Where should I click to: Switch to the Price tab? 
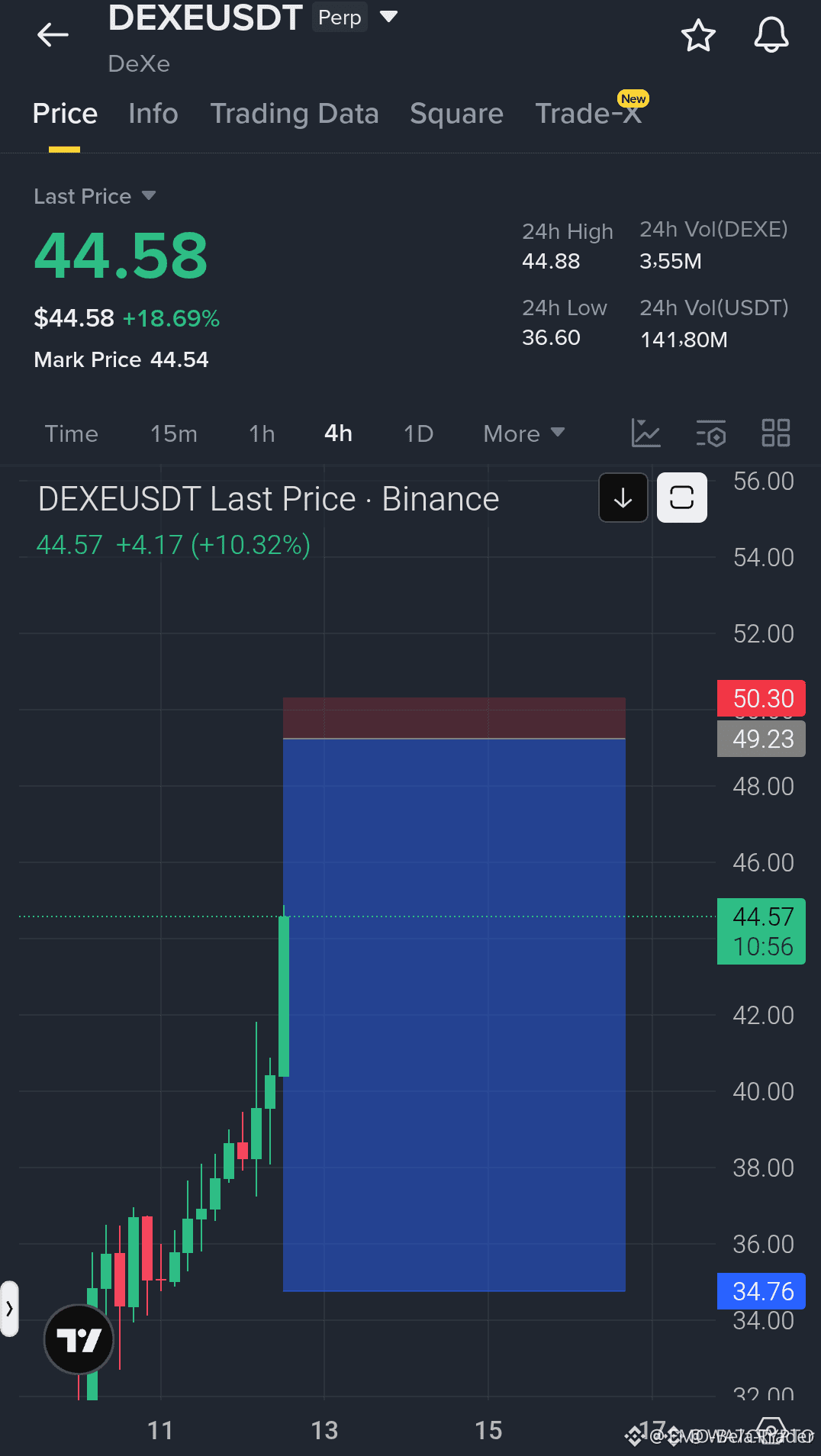(65, 114)
